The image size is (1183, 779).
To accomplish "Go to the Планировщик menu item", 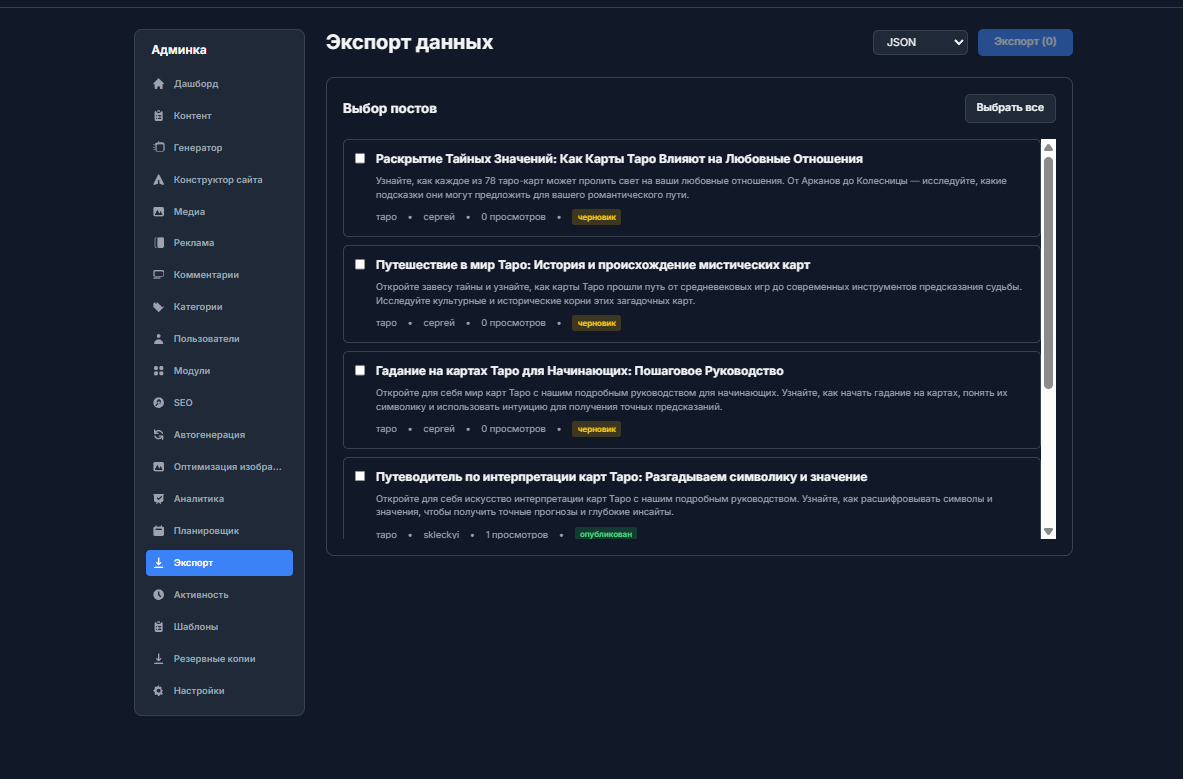I will point(206,531).
